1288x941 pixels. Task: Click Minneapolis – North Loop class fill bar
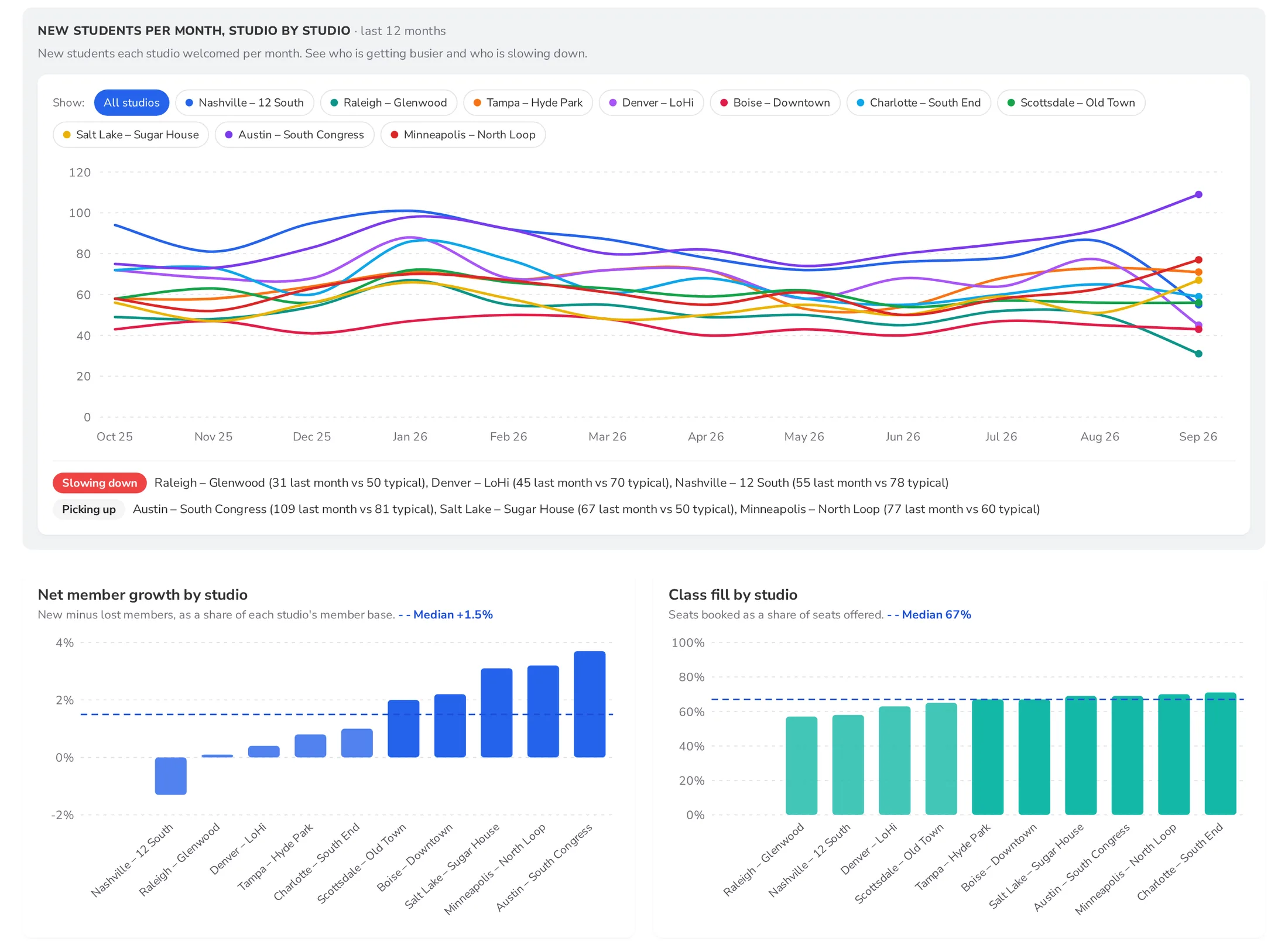click(x=1174, y=754)
